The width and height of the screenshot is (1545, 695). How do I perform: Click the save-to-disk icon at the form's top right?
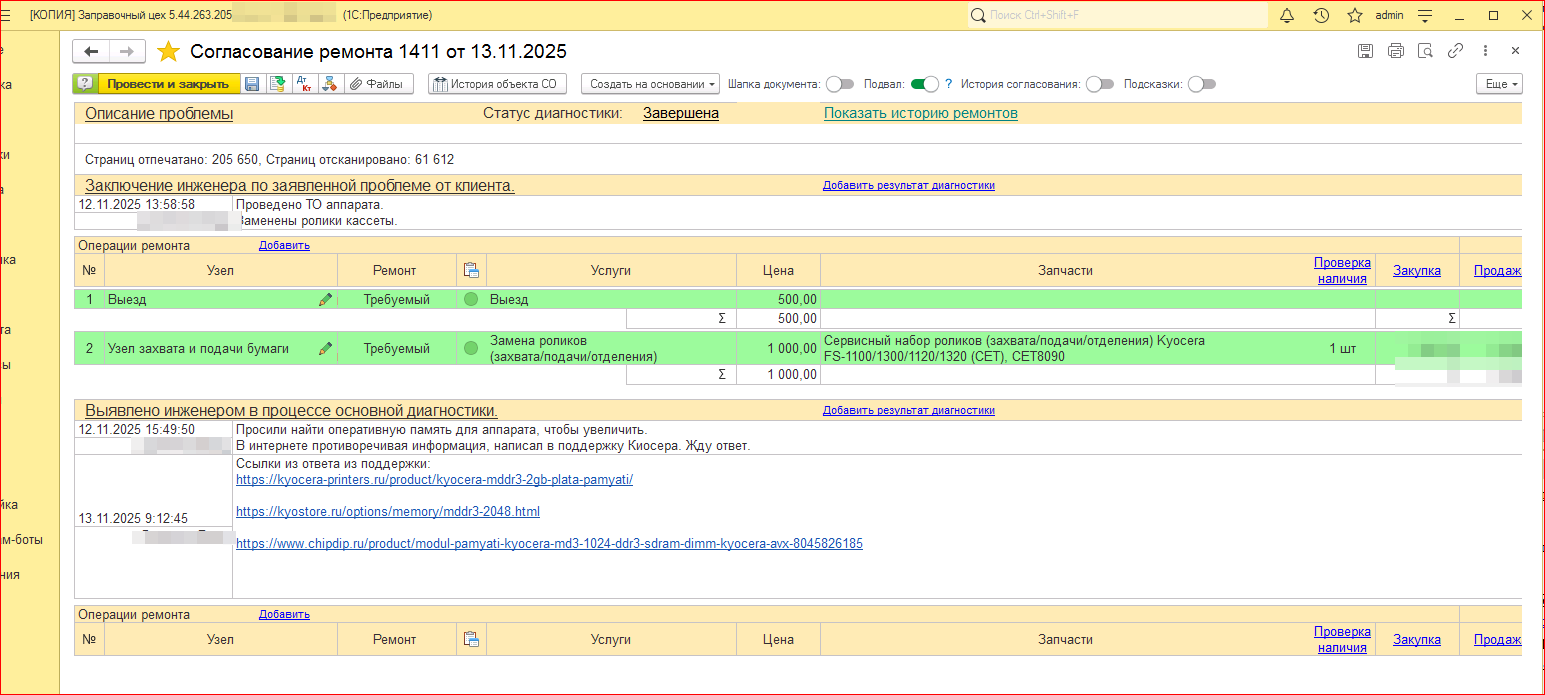(x=1365, y=50)
